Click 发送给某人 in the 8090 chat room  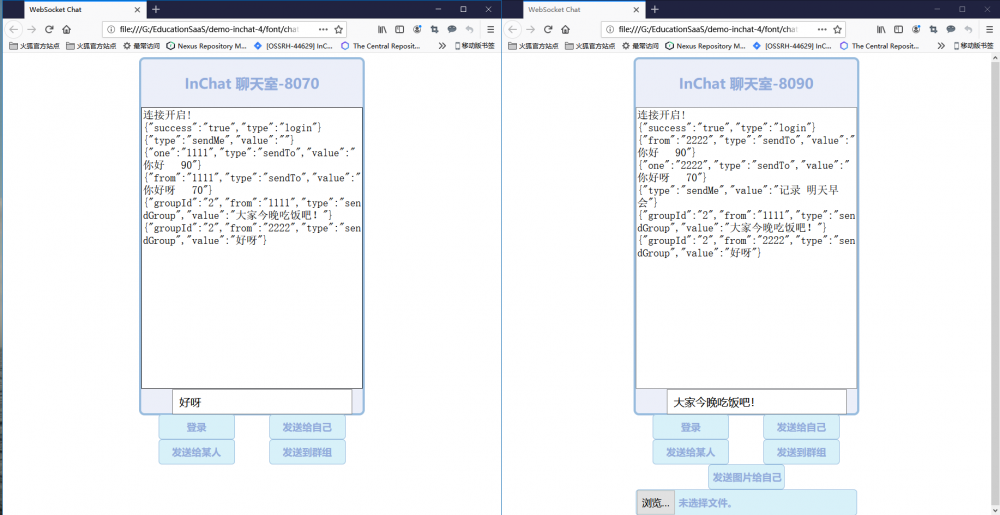click(x=691, y=452)
